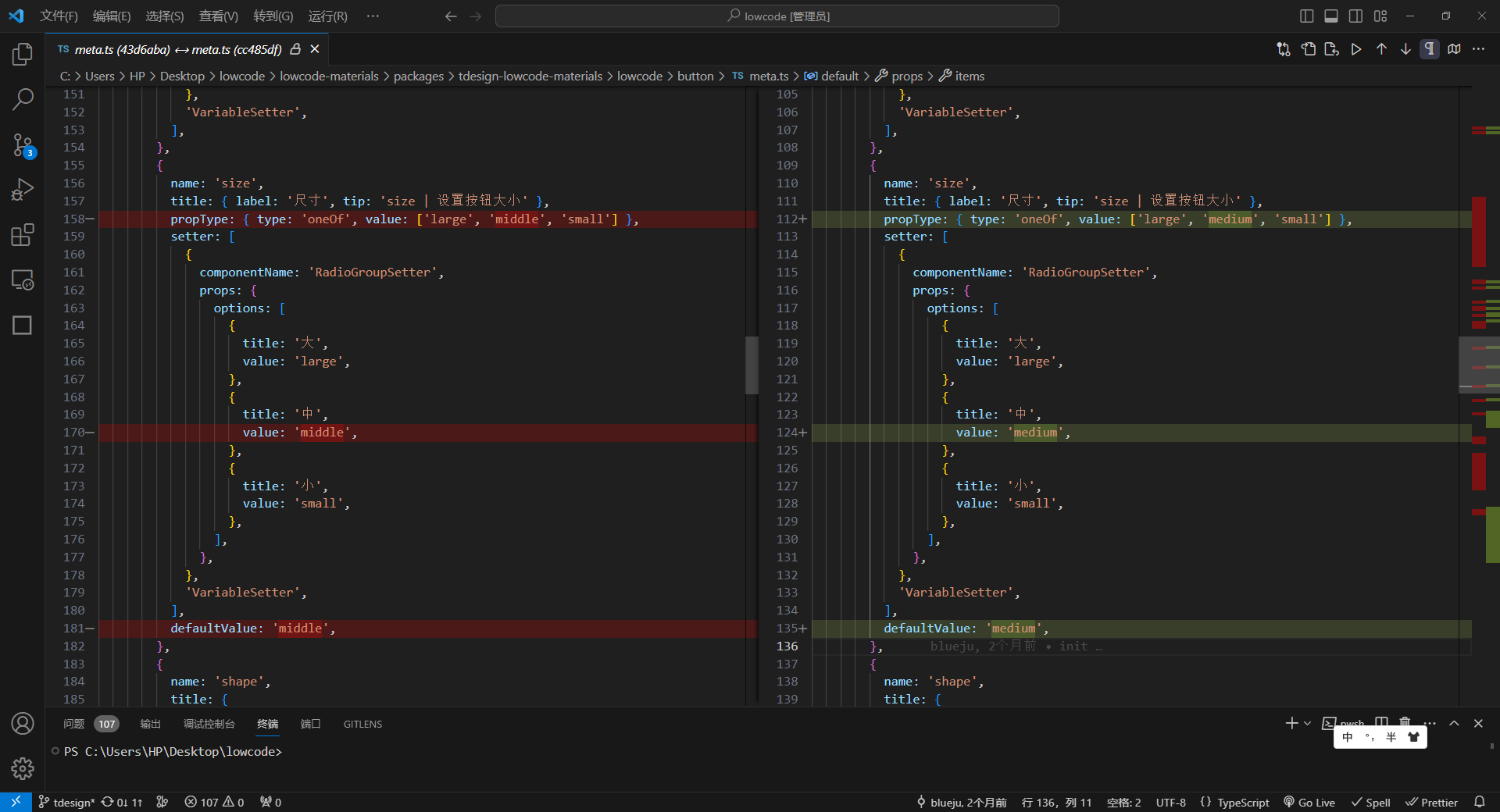Open the notifications bell icon
The width and height of the screenshot is (1500, 812).
coord(1480,802)
